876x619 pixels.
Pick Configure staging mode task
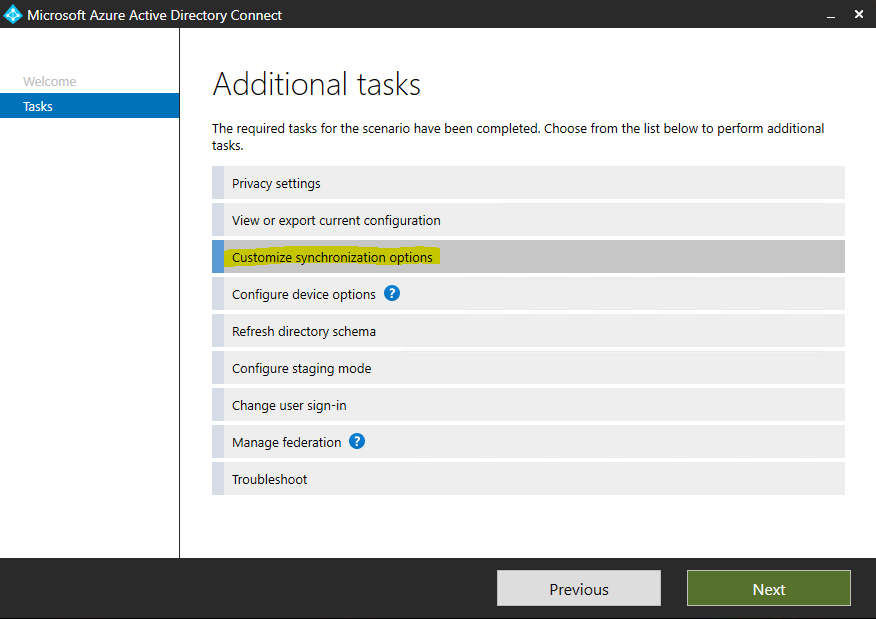click(528, 368)
